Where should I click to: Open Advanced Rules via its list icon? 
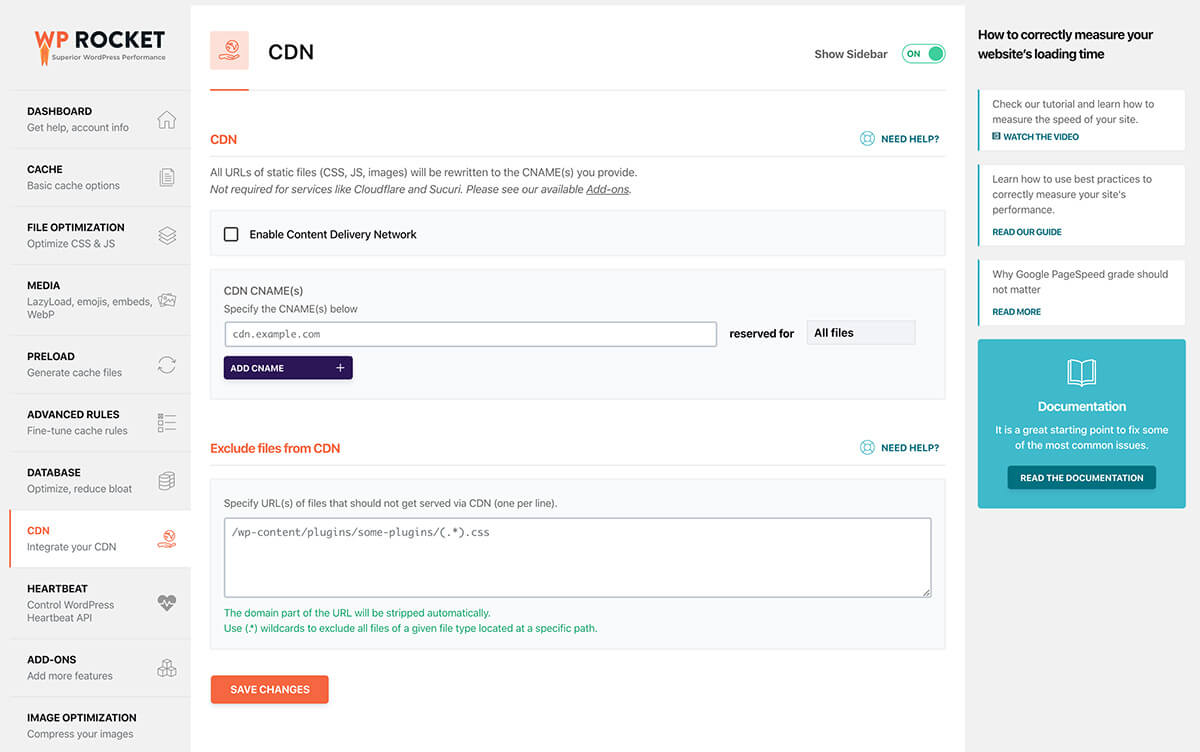click(167, 423)
